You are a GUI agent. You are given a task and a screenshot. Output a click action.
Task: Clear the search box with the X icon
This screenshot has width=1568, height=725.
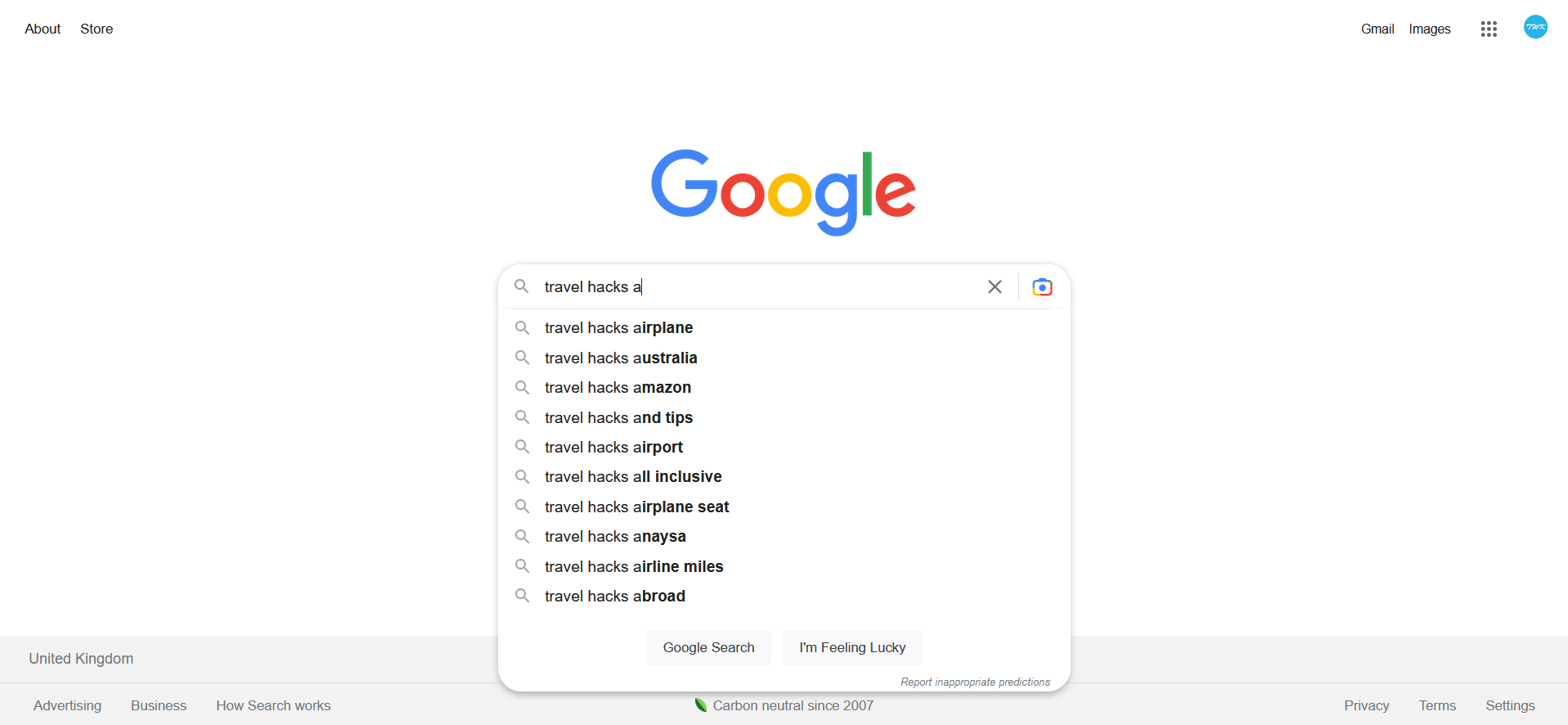pos(995,286)
